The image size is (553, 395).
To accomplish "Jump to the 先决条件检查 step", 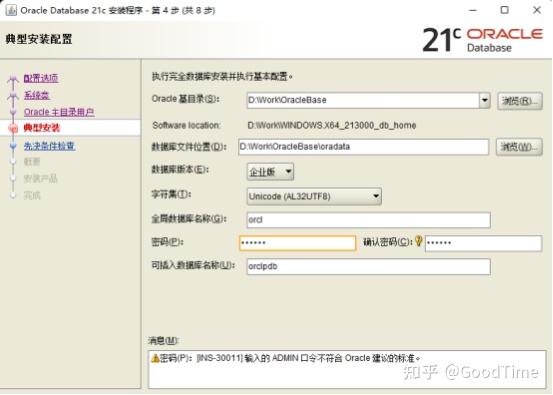I will (49, 146).
